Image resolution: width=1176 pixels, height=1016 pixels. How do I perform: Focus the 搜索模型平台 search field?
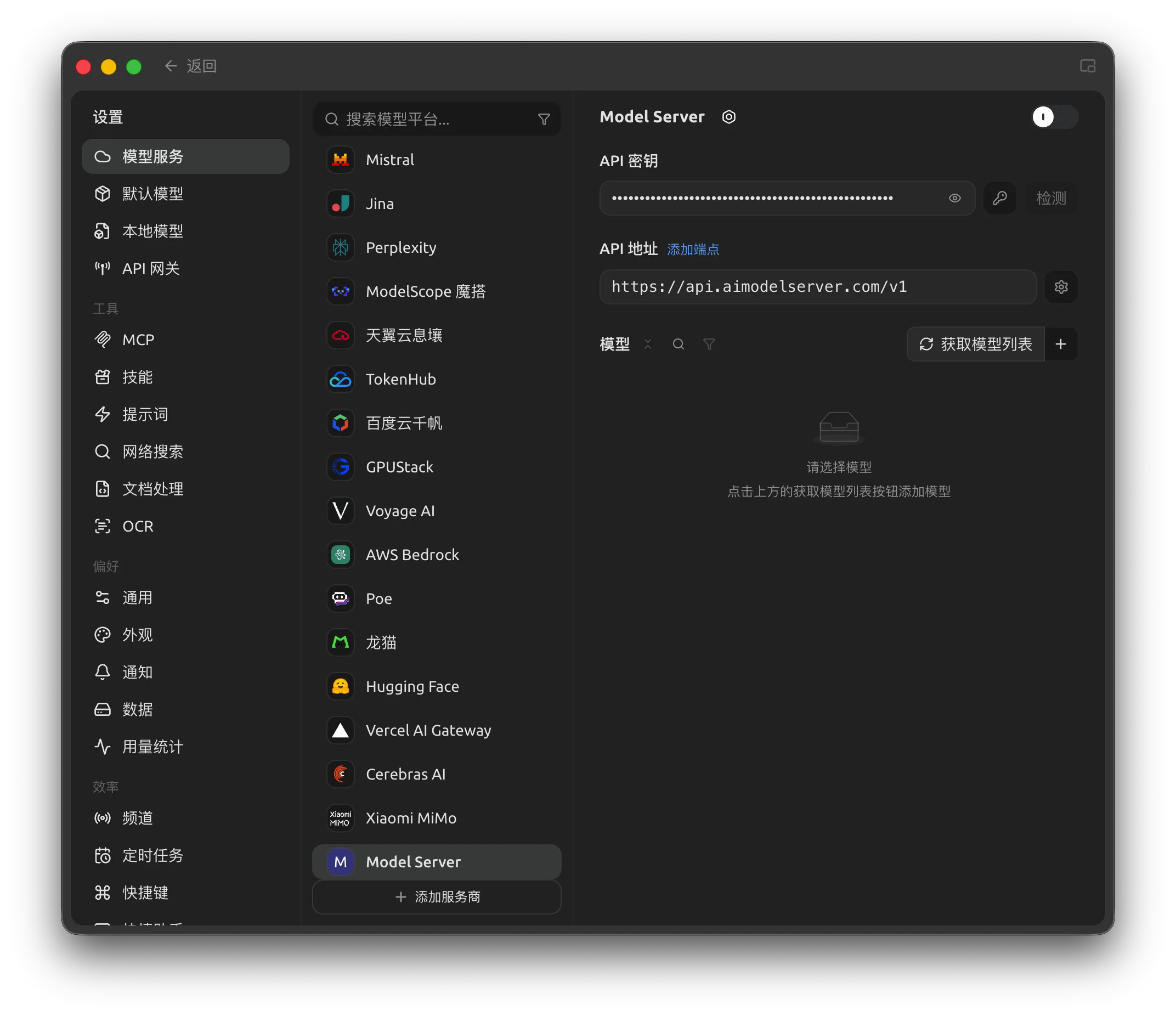pyautogui.click(x=437, y=119)
